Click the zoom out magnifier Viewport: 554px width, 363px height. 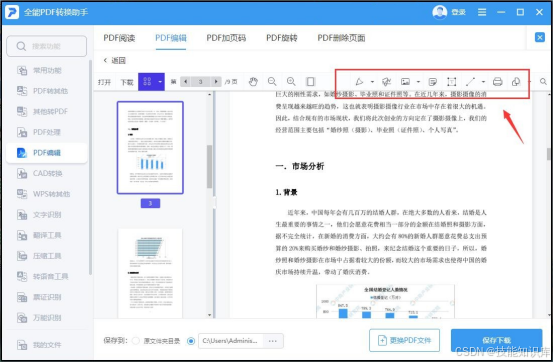point(272,82)
